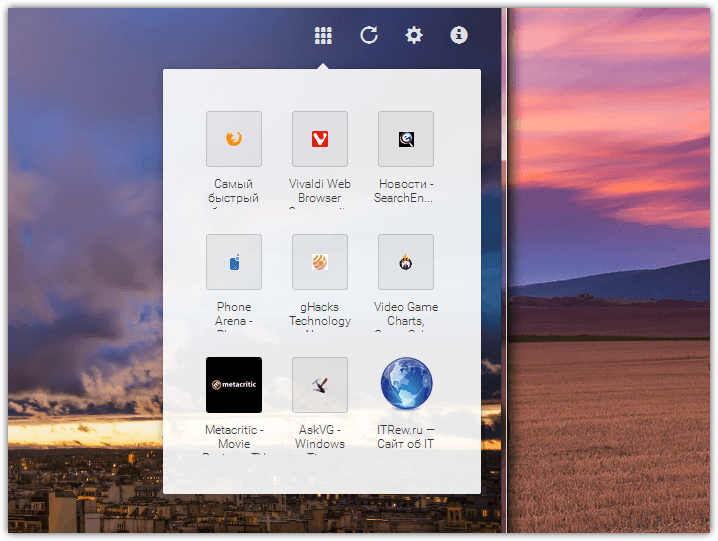The height and width of the screenshot is (541, 718).
Task: Open the AskVG hammer icon tile
Action: [x=320, y=385]
